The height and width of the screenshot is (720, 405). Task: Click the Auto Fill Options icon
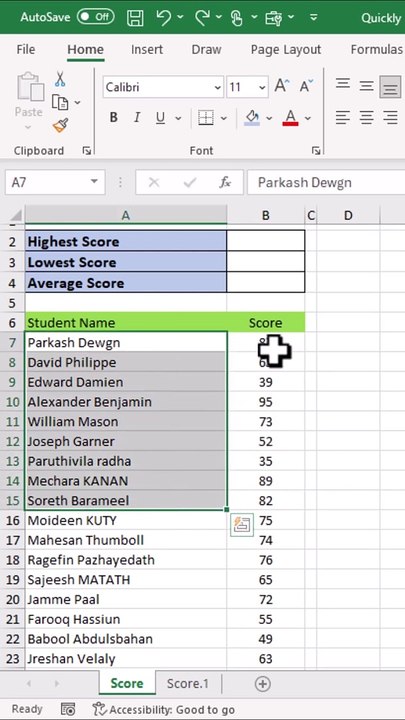242,524
